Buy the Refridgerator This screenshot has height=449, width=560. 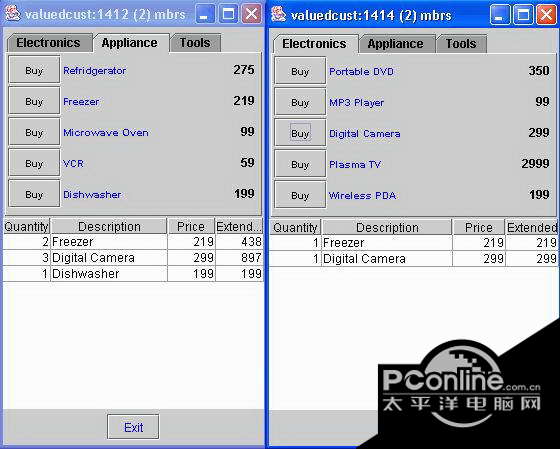(34, 70)
